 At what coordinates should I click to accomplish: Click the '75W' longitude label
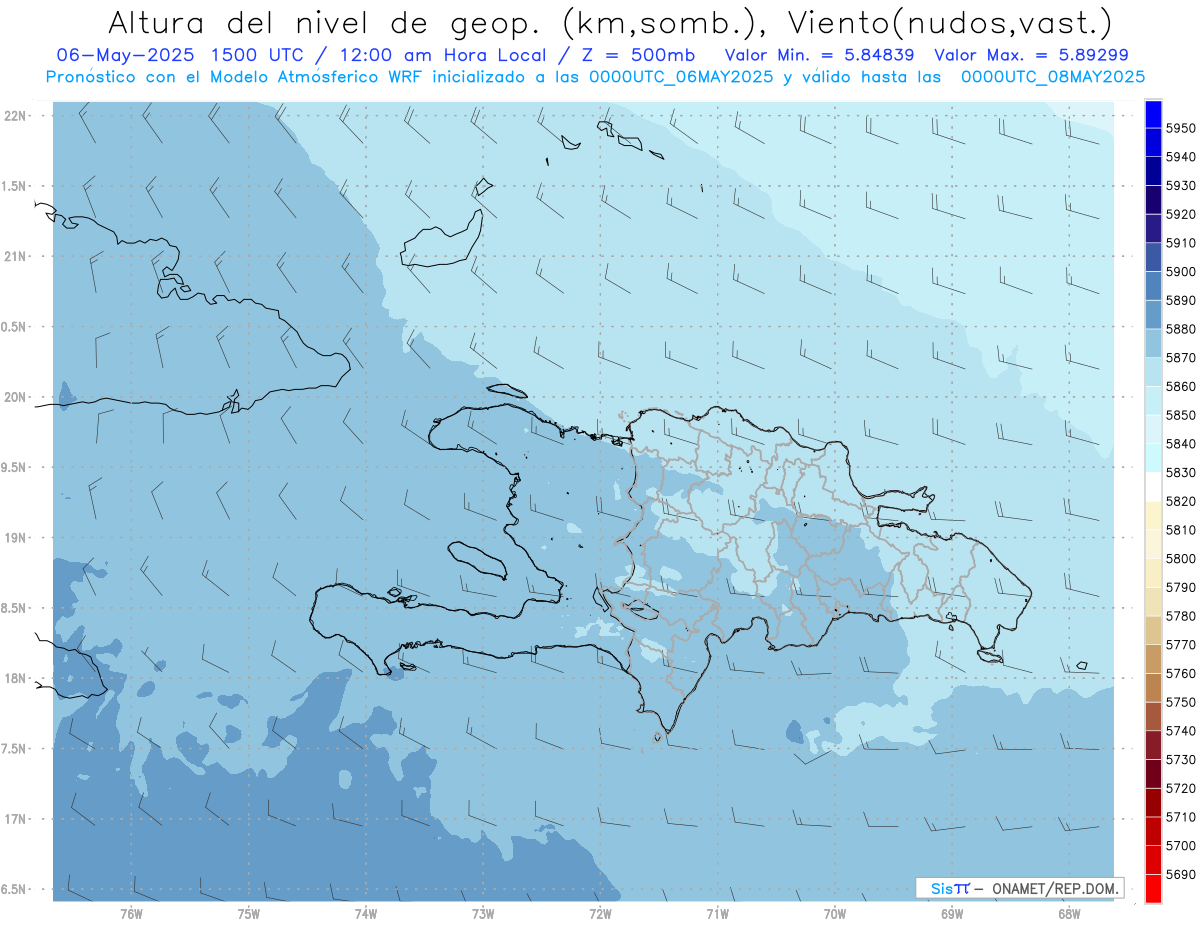tap(248, 914)
